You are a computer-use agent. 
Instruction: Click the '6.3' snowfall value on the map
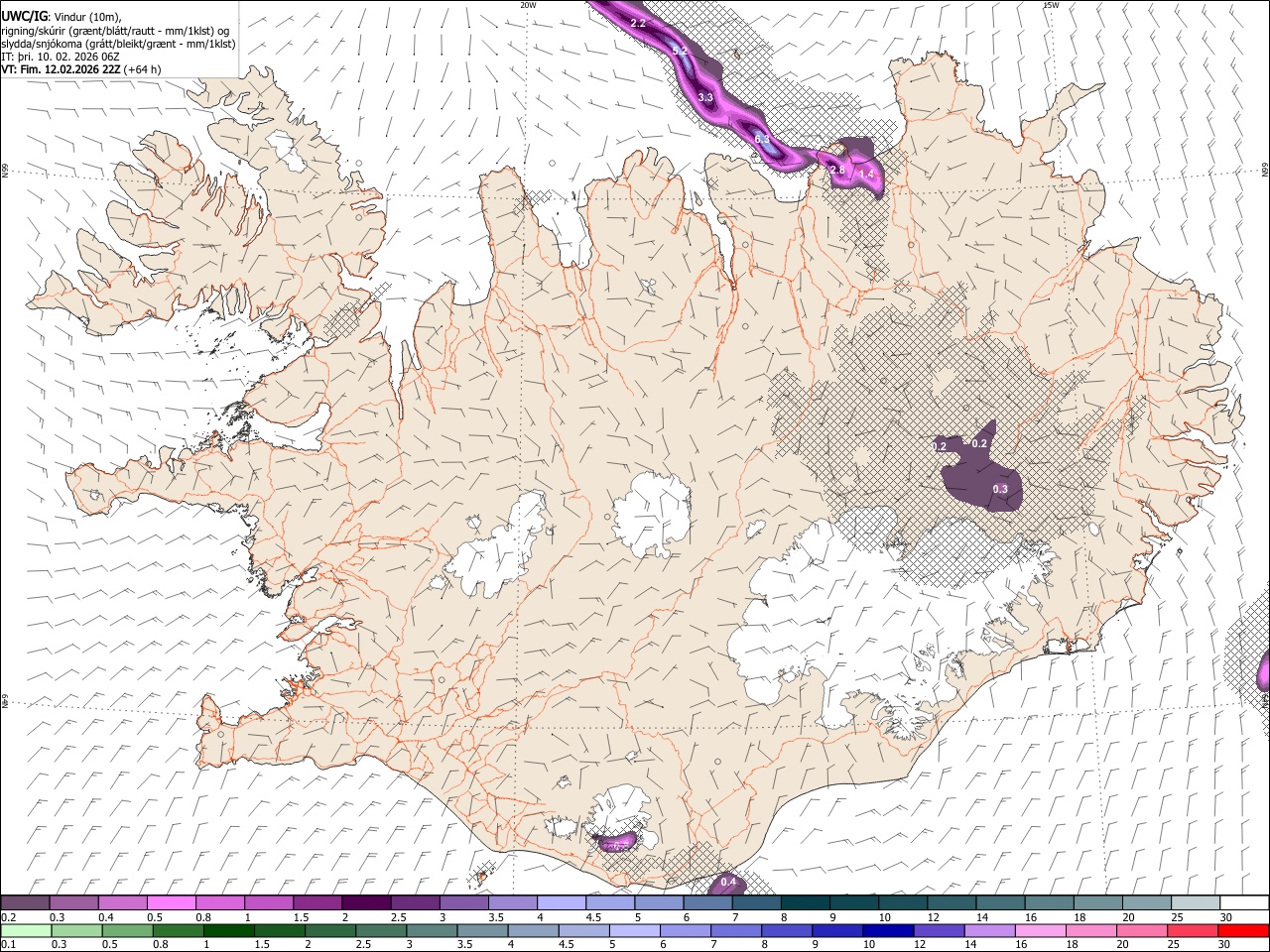pos(762,139)
